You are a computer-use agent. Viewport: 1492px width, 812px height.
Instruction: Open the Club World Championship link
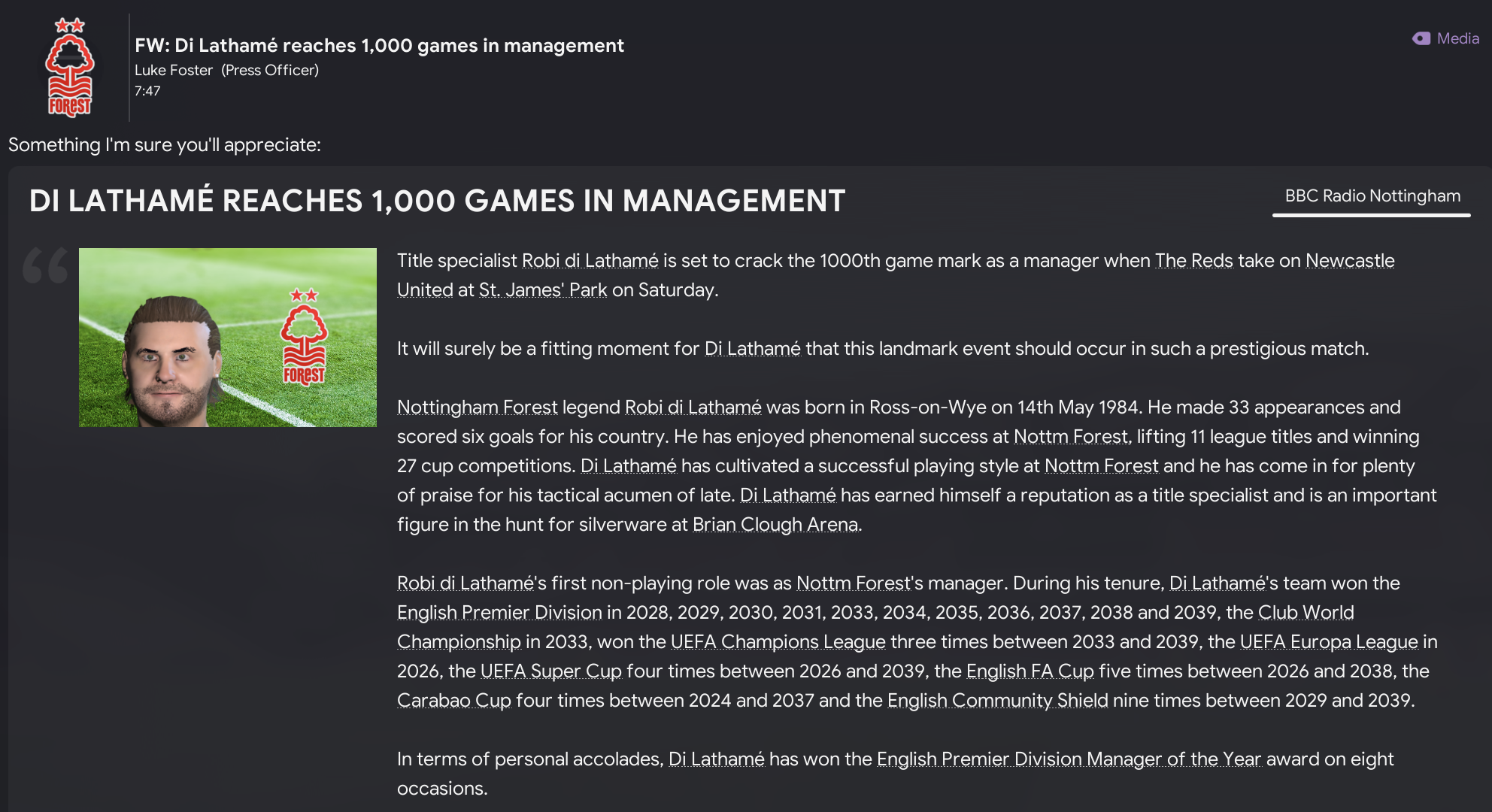[x=1305, y=613]
